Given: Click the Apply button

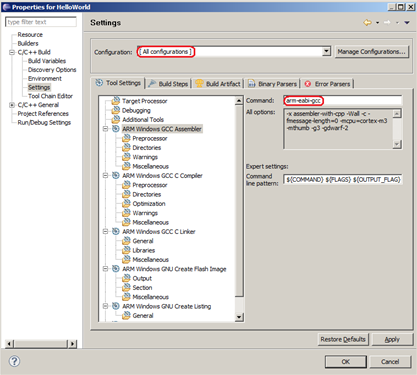Looking at the screenshot, I should 392,339.
